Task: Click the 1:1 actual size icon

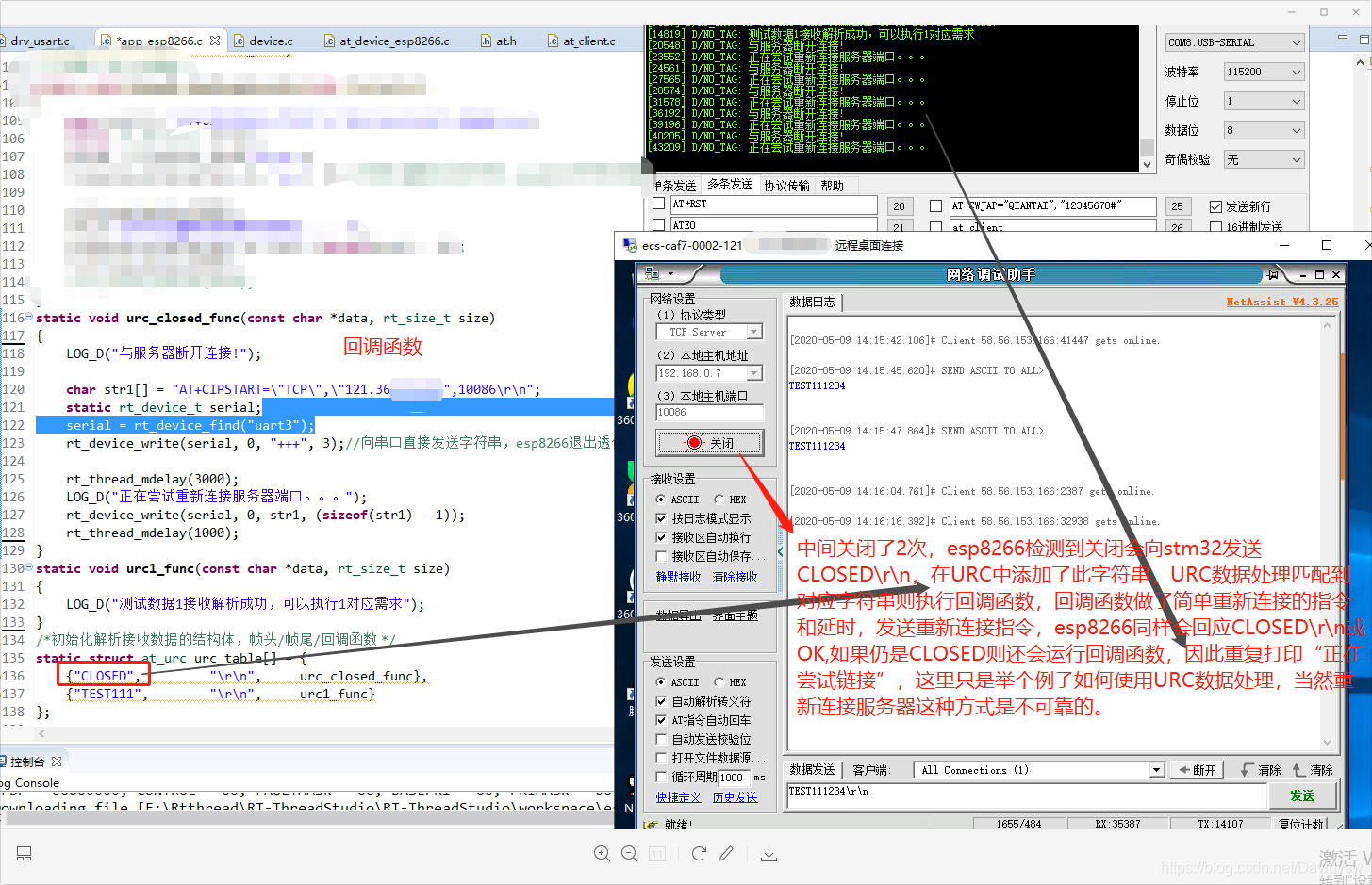Action: pyautogui.click(x=657, y=853)
